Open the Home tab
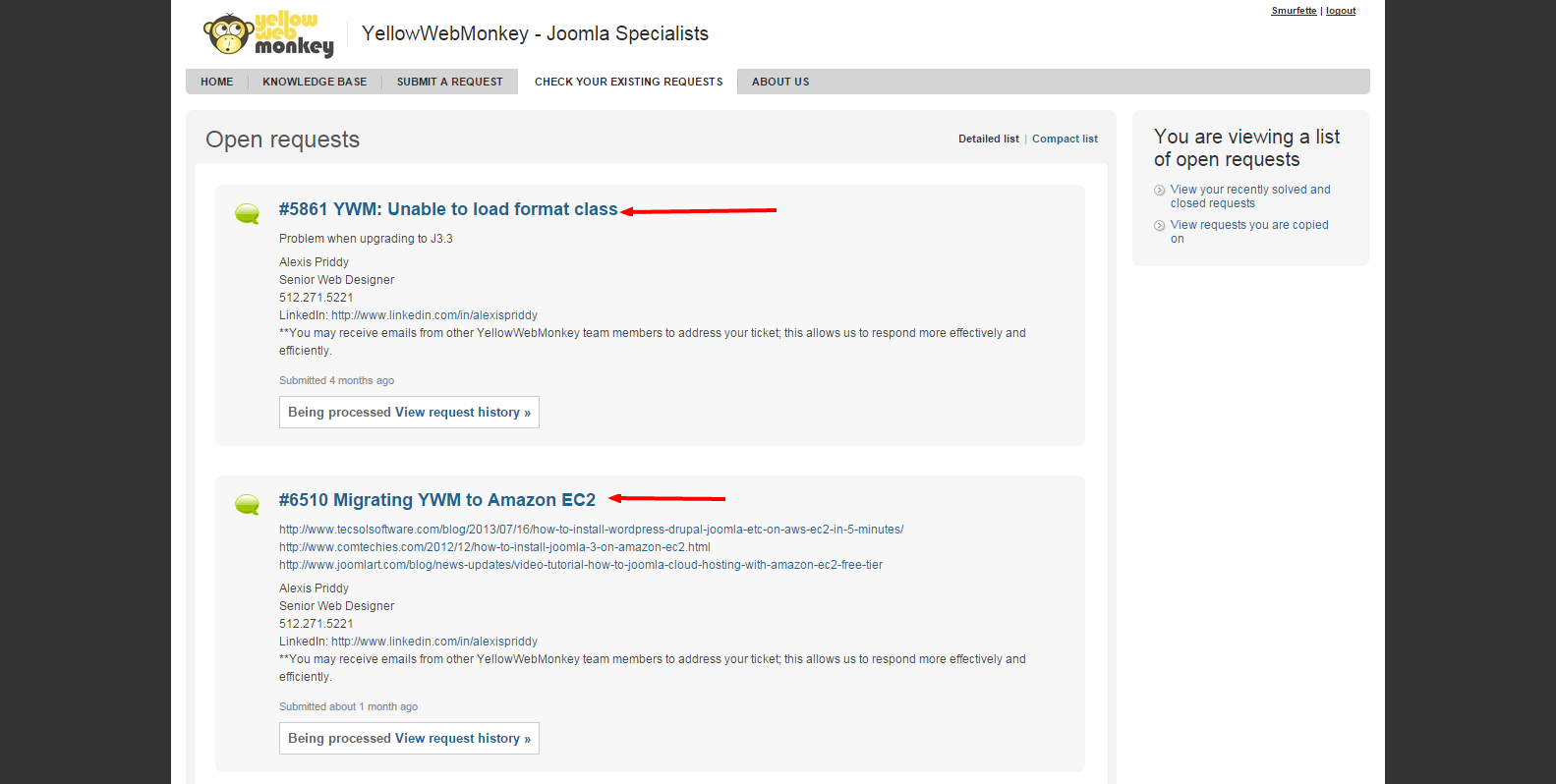 click(x=217, y=82)
